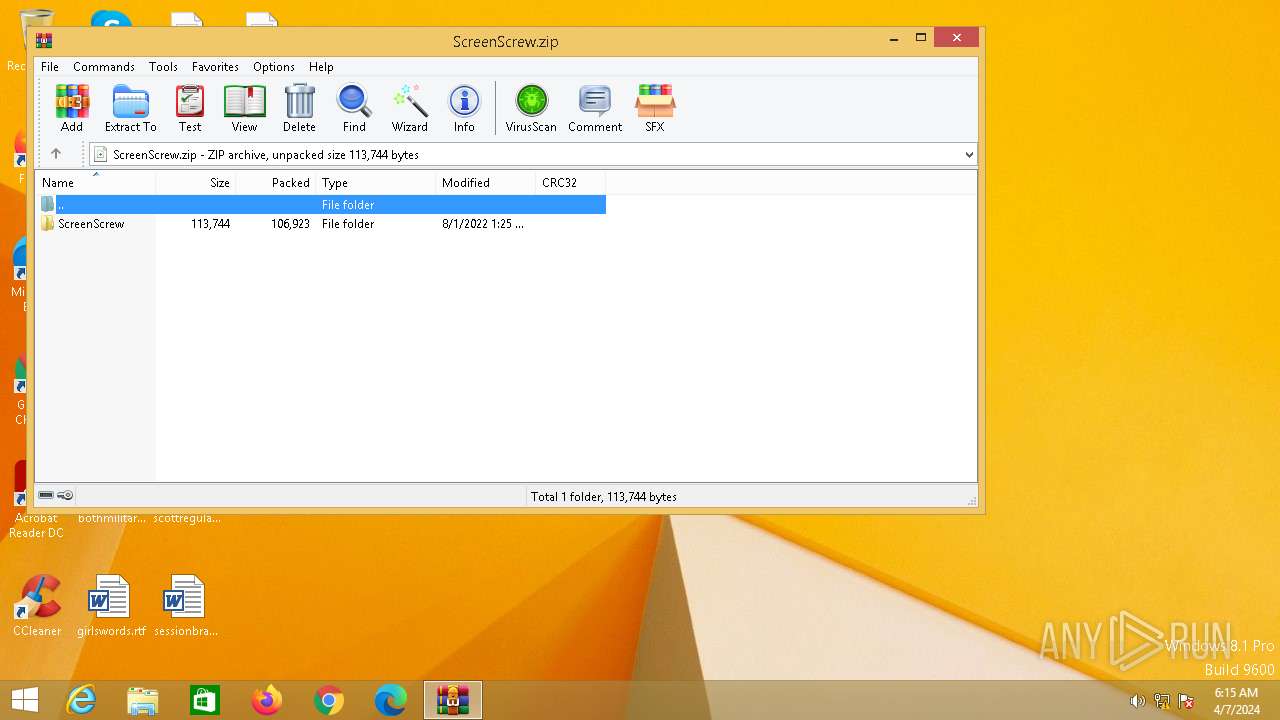The image size is (1280, 720).
Task: Sort by Size column header
Action: click(196, 183)
